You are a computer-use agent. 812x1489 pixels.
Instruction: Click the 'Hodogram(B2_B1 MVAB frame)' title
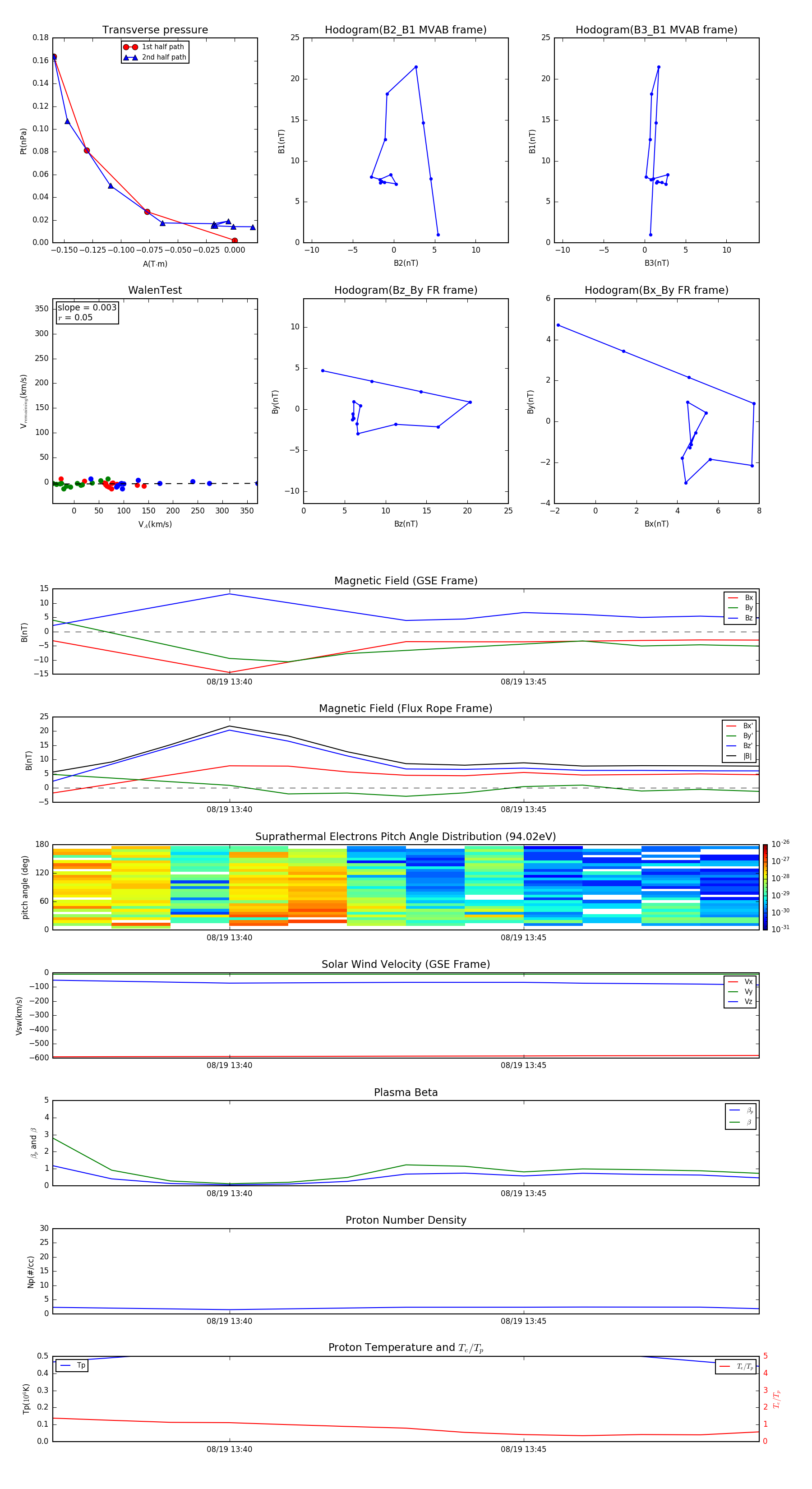(406, 30)
